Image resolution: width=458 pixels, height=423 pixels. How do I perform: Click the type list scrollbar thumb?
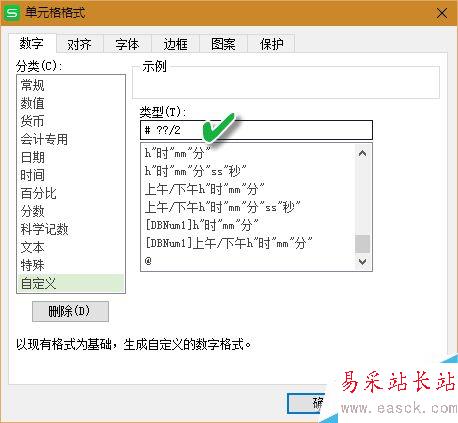click(362, 244)
